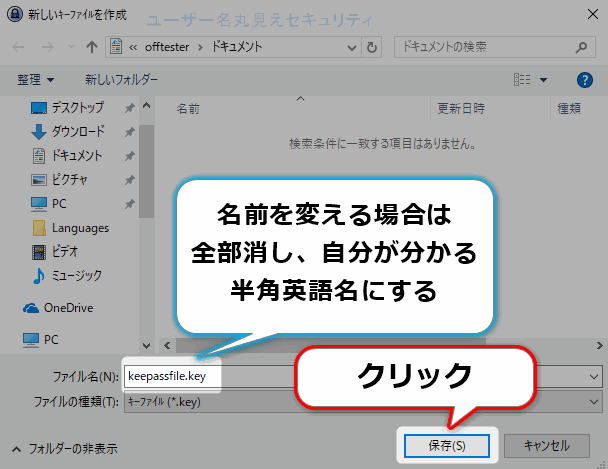This screenshot has width=608, height=469.
Task: Select pinned PC quick access item
Action: click(48, 204)
